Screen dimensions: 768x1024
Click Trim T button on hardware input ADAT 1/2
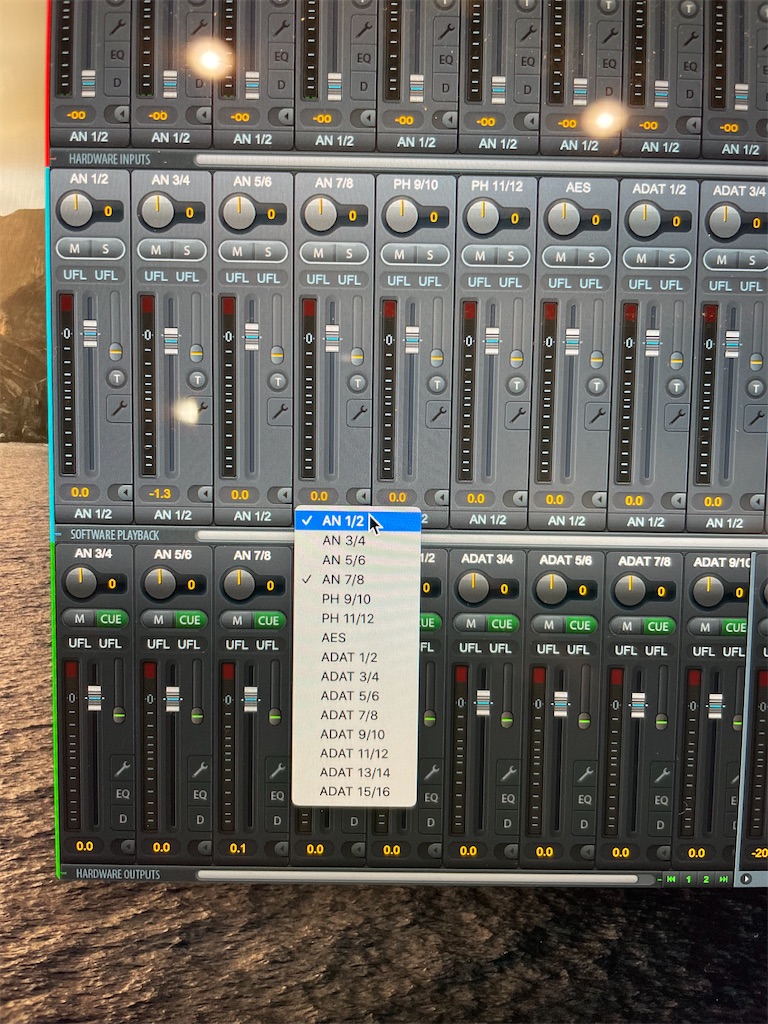(x=676, y=387)
